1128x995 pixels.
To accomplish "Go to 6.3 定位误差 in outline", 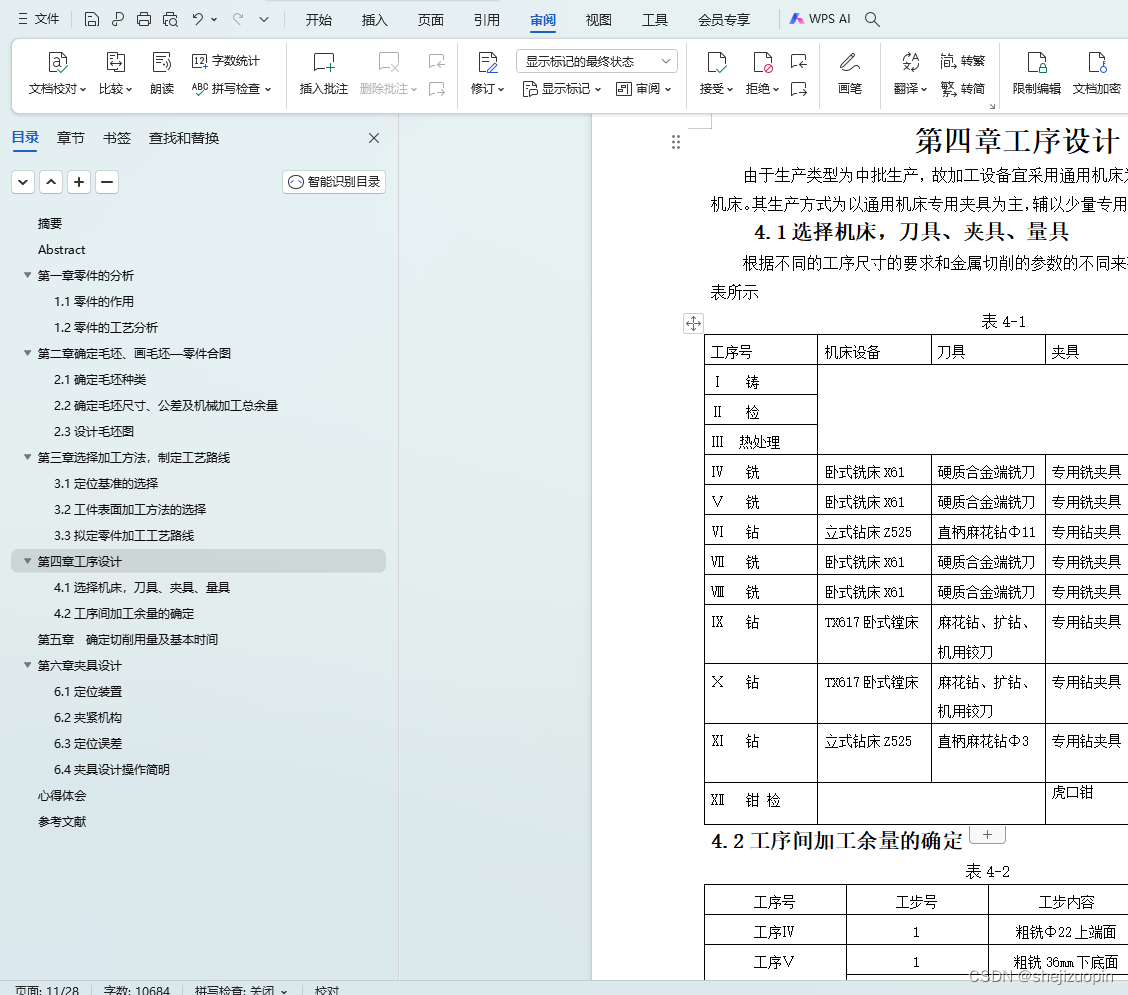I will pyautogui.click(x=88, y=743).
